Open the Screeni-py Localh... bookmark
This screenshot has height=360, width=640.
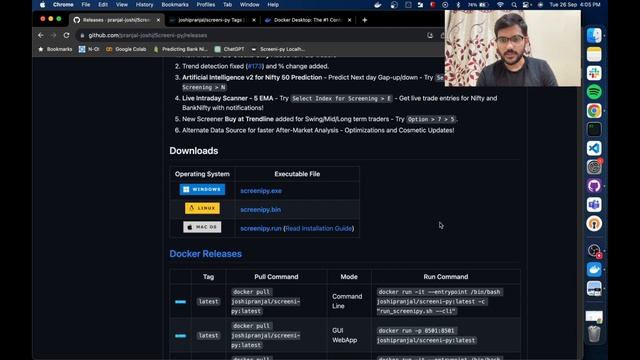click(x=278, y=49)
